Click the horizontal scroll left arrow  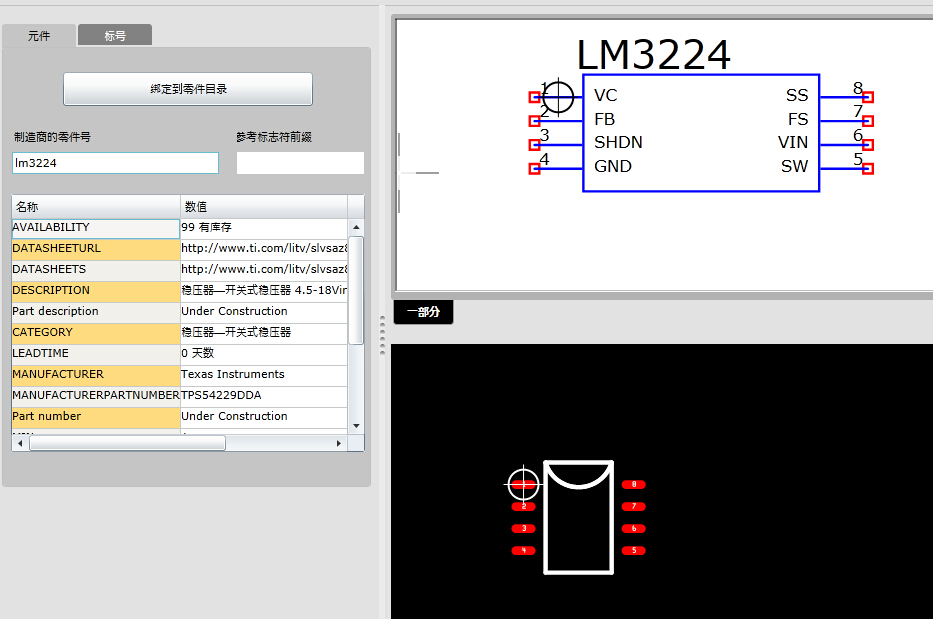20,443
